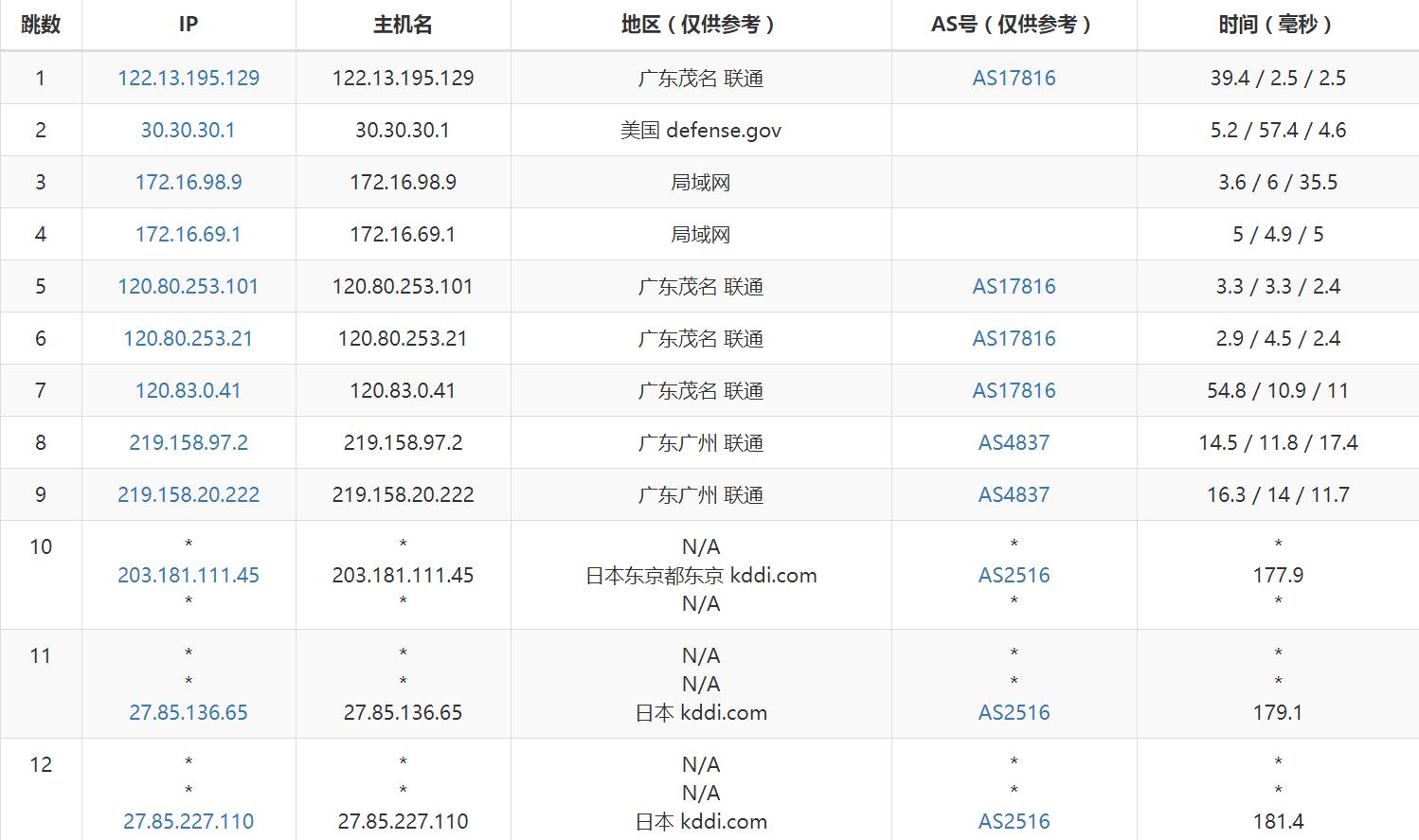This screenshot has width=1419, height=840.
Task: Click 广东茂名 联通 in hop 1 row
Action: [x=701, y=78]
